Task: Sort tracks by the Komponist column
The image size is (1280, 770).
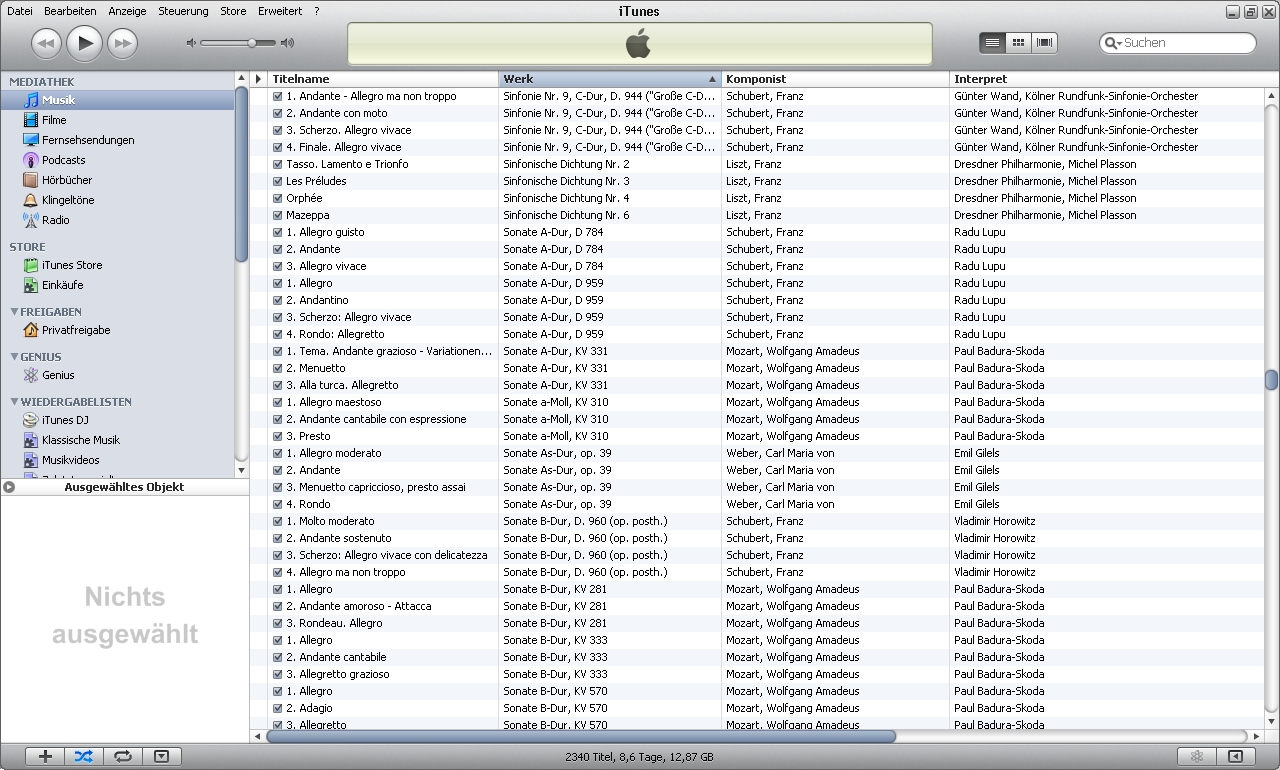Action: (835, 79)
